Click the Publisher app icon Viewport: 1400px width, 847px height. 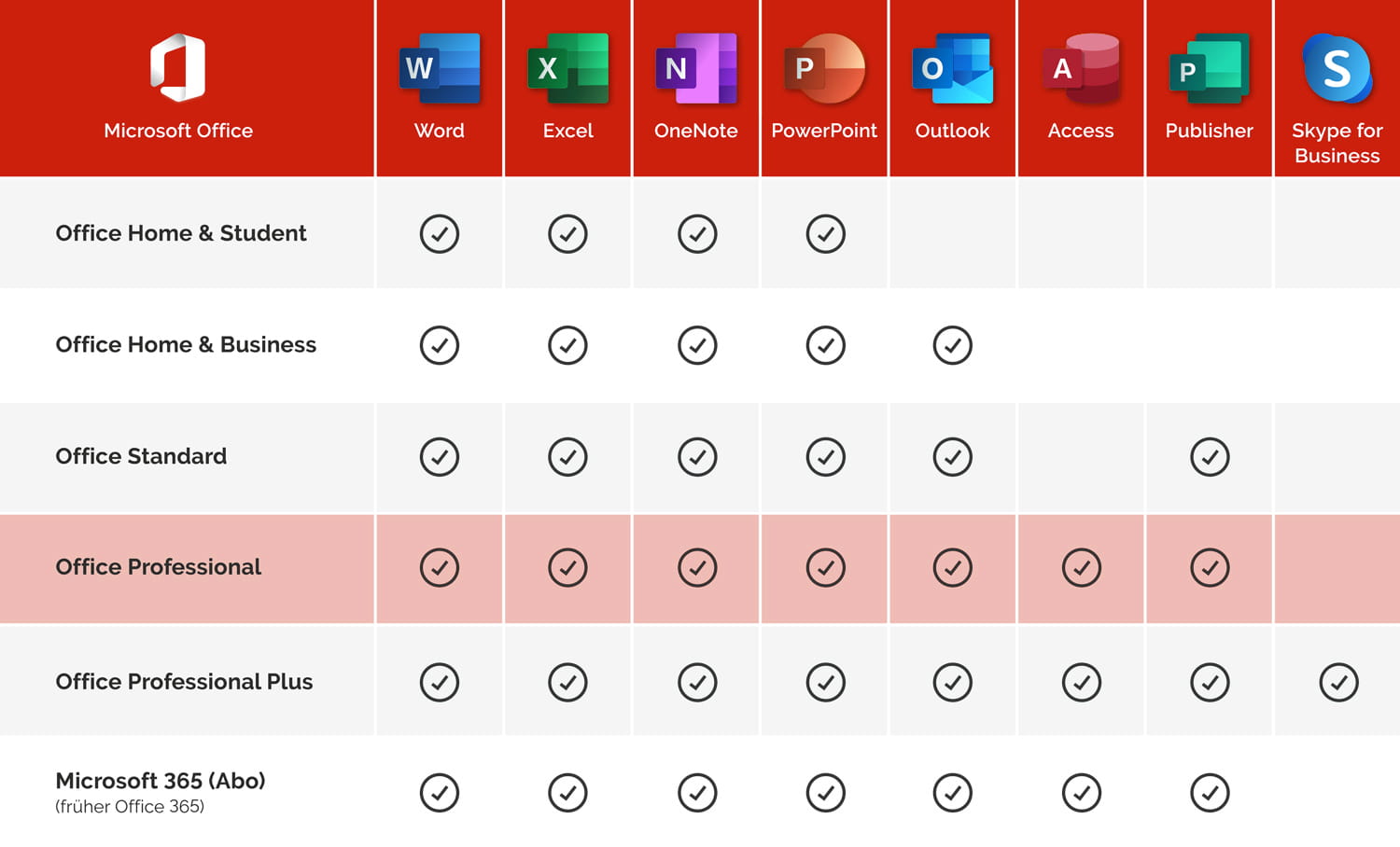[x=1209, y=68]
